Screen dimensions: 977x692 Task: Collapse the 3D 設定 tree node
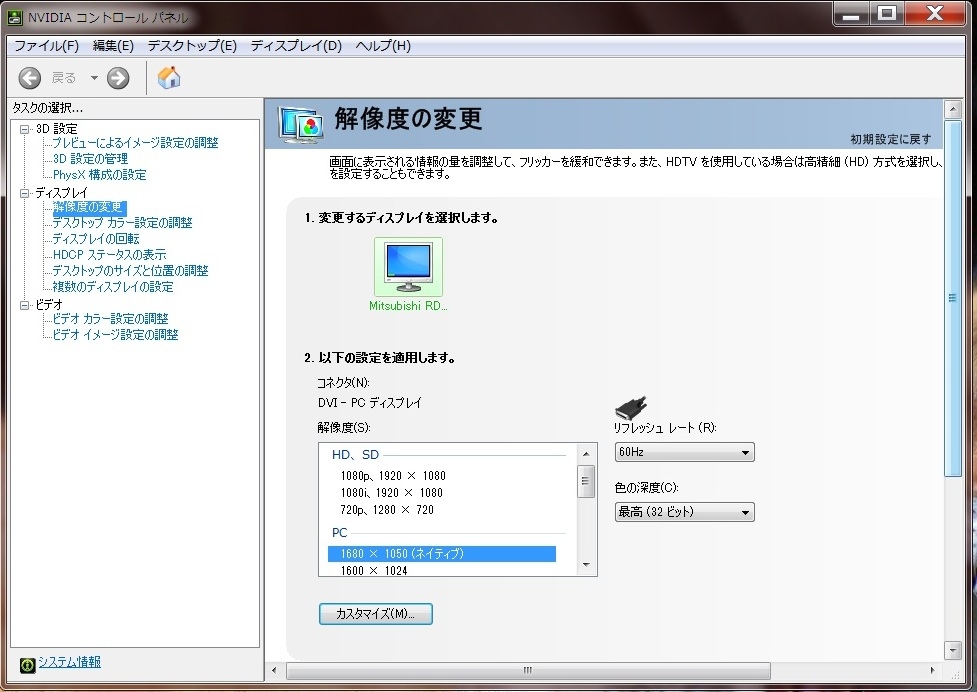25,129
